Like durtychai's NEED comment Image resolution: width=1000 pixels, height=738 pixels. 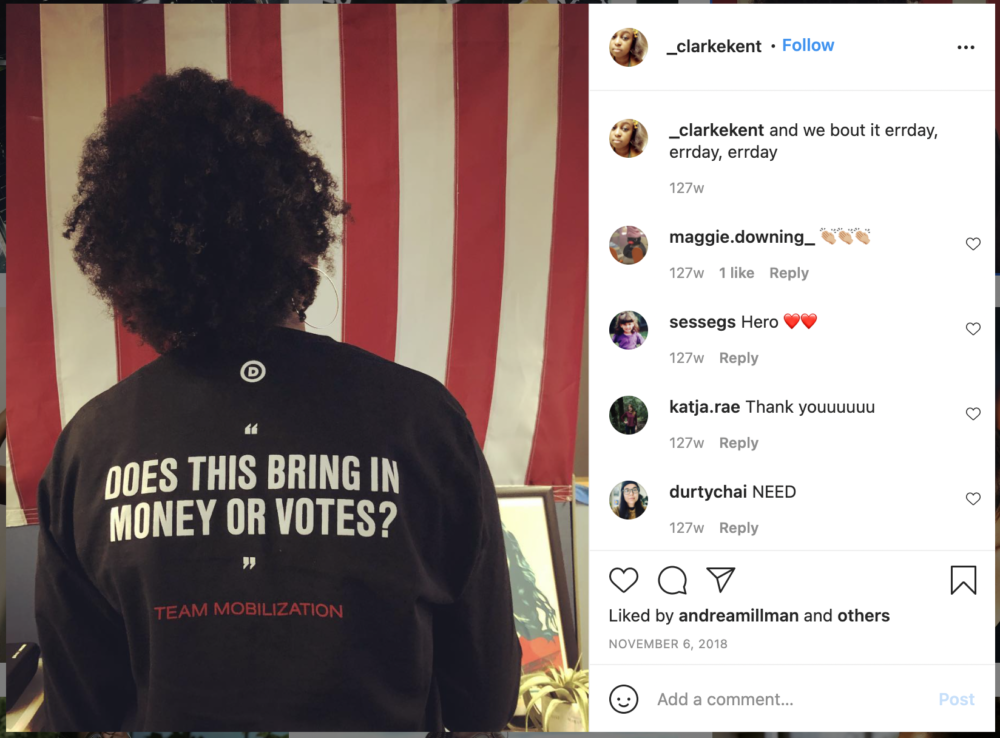[973, 498]
